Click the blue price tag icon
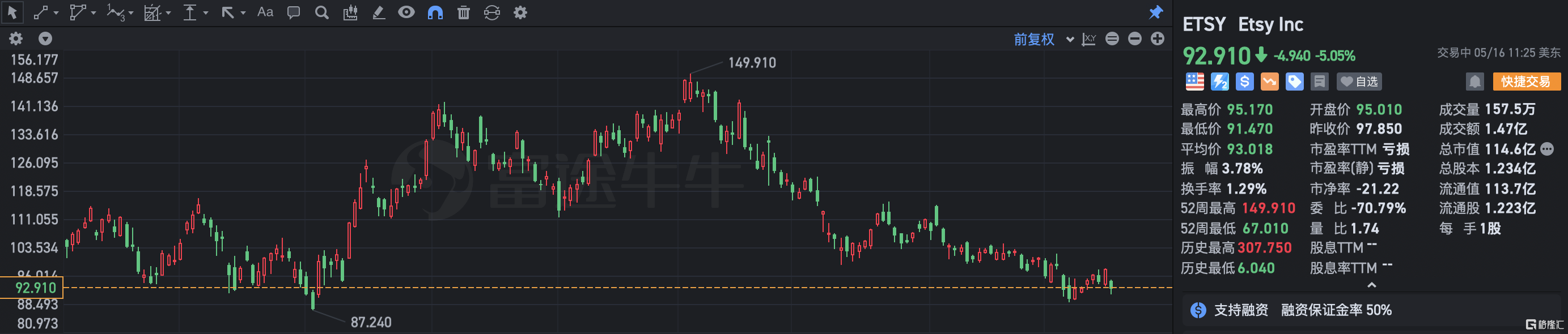This screenshot has width=1568, height=334. [1295, 81]
